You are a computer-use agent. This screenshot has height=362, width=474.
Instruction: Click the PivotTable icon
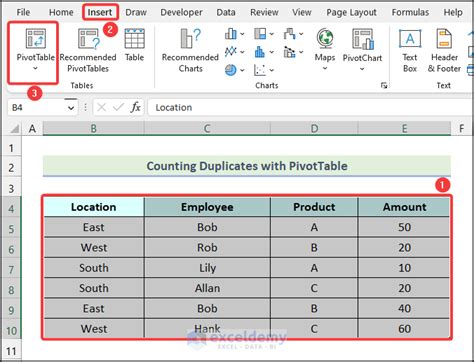[x=36, y=38]
